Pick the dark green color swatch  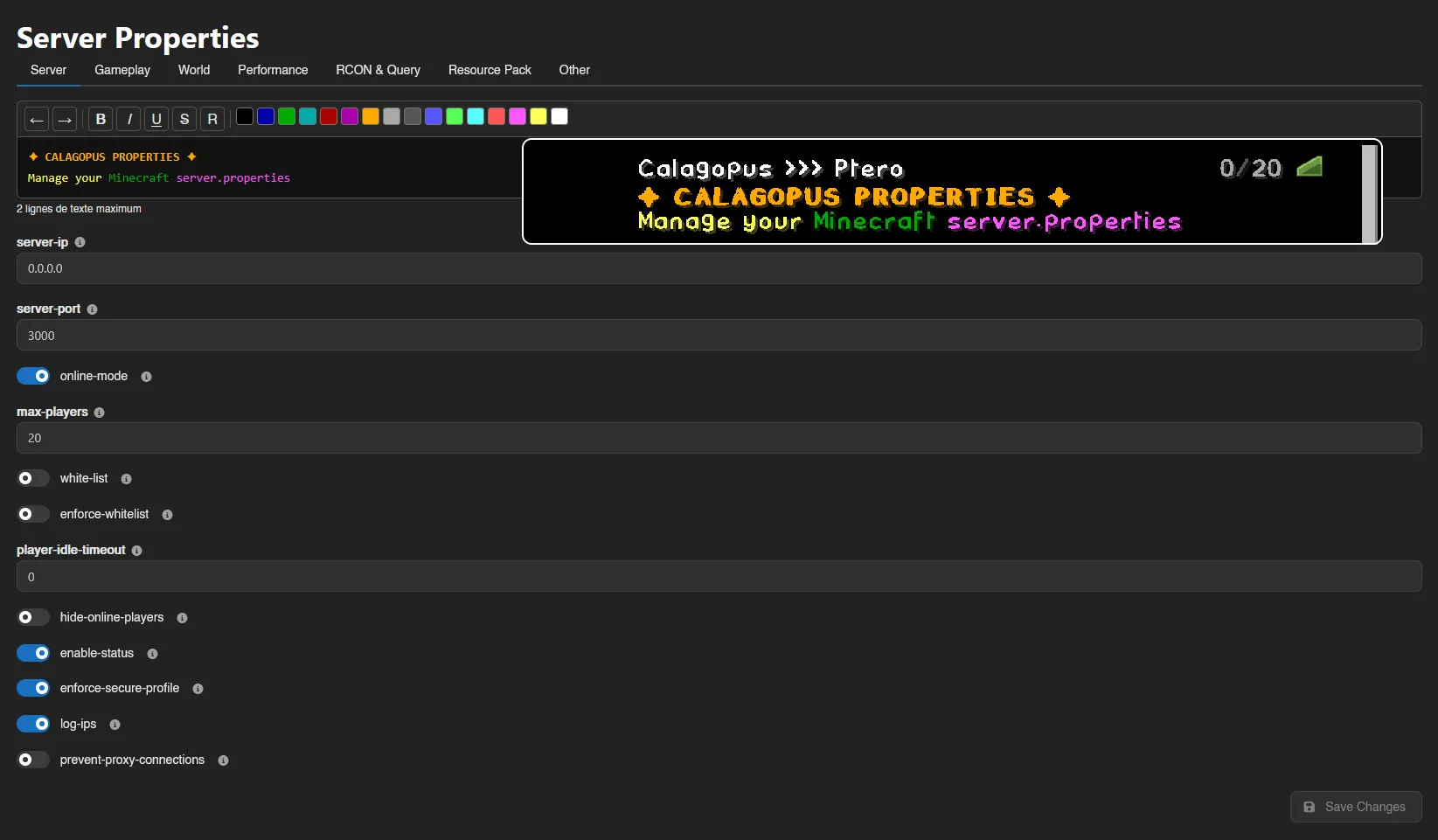(x=287, y=116)
